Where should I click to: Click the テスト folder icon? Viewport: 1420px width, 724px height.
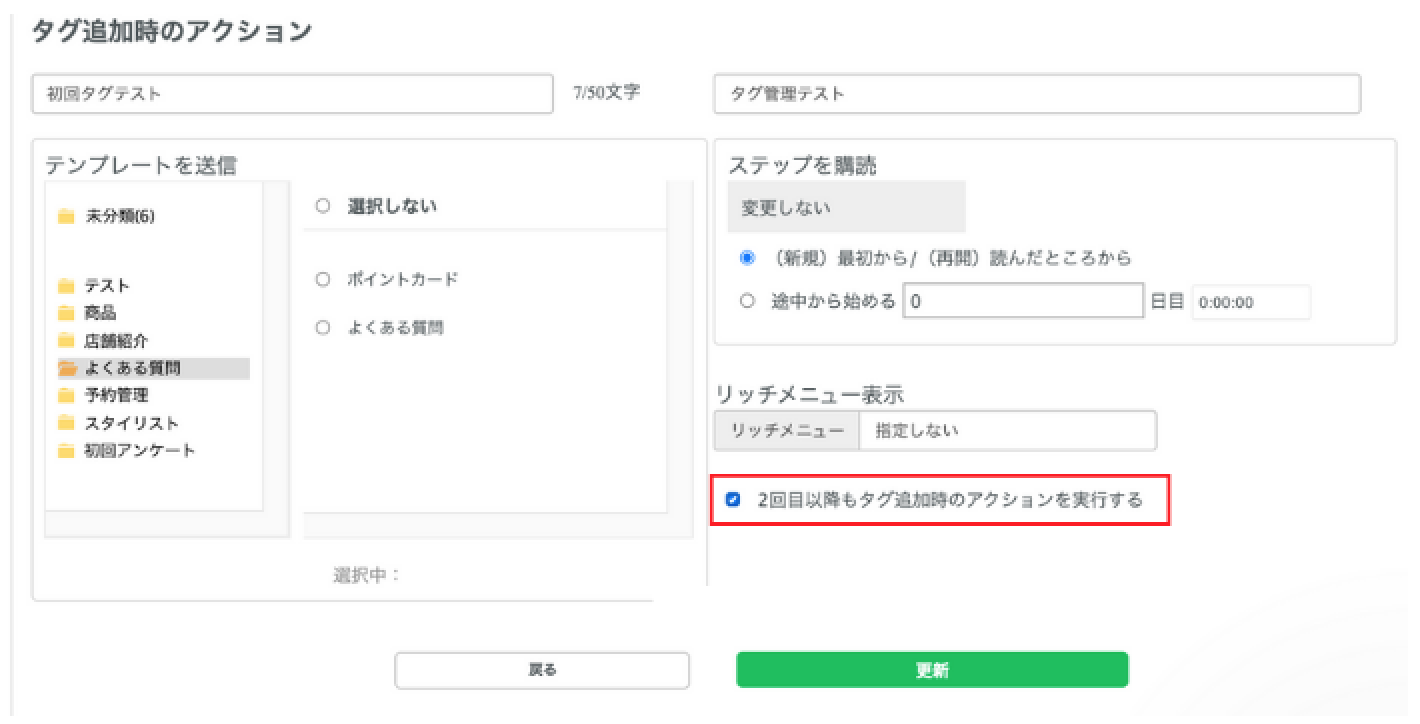66,286
